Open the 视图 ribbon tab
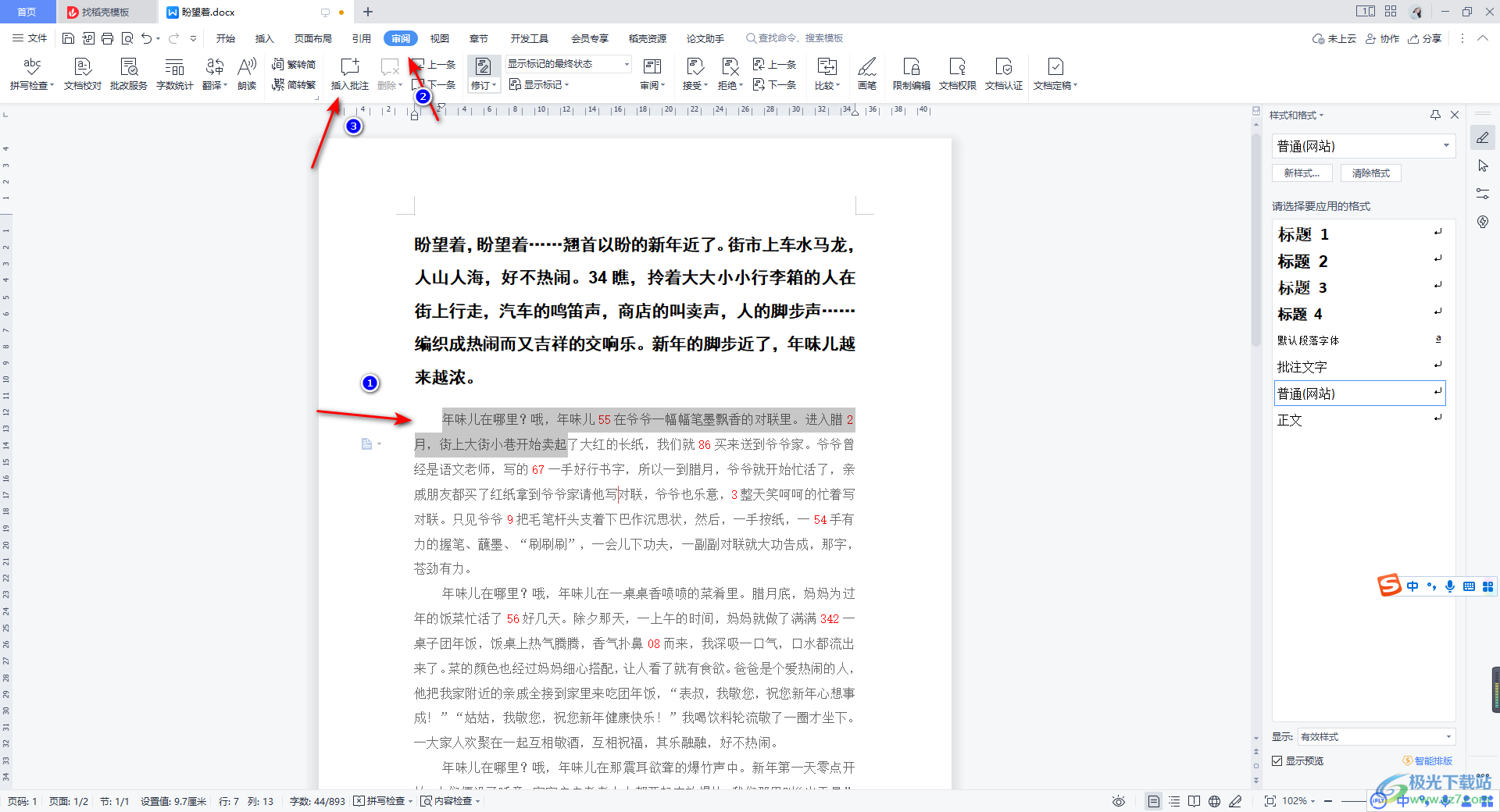Image resolution: width=1500 pixels, height=812 pixels. coord(440,38)
